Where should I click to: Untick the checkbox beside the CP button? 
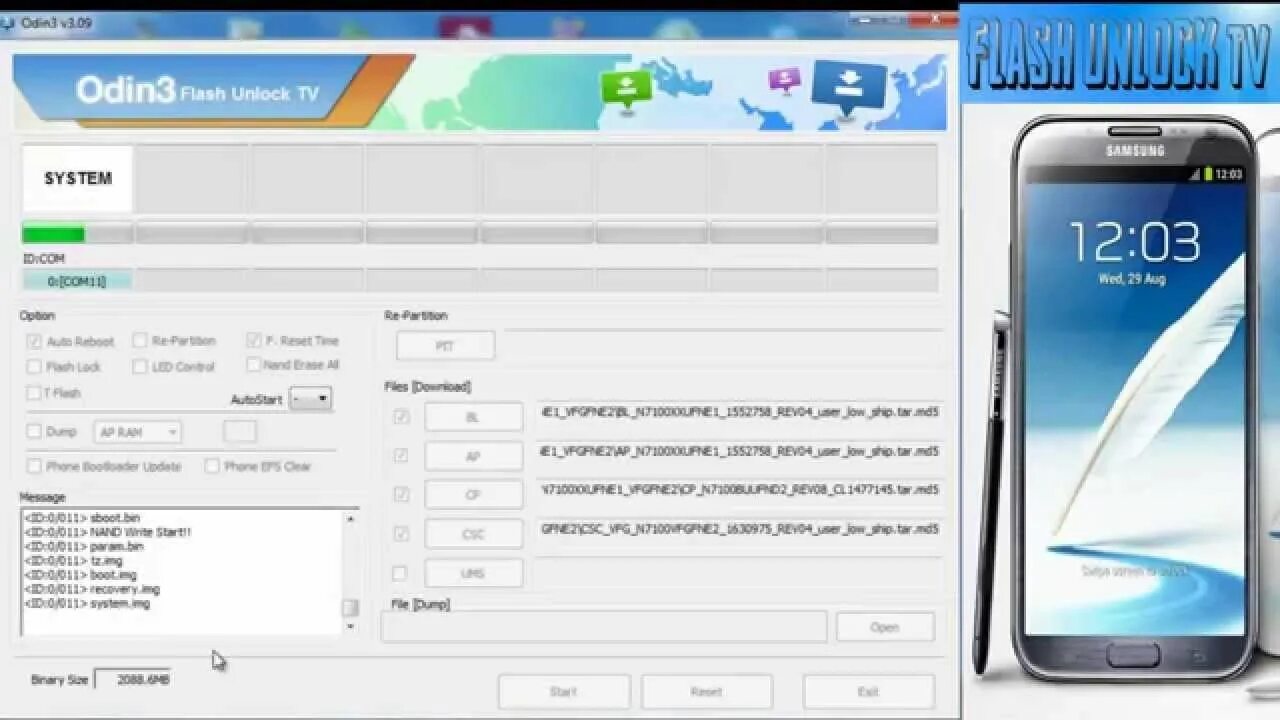(x=401, y=495)
